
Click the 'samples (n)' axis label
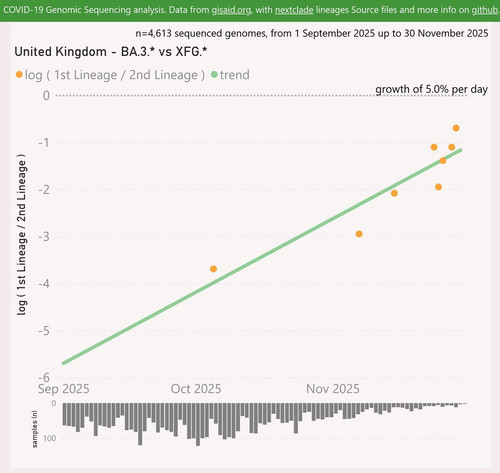click(x=34, y=429)
